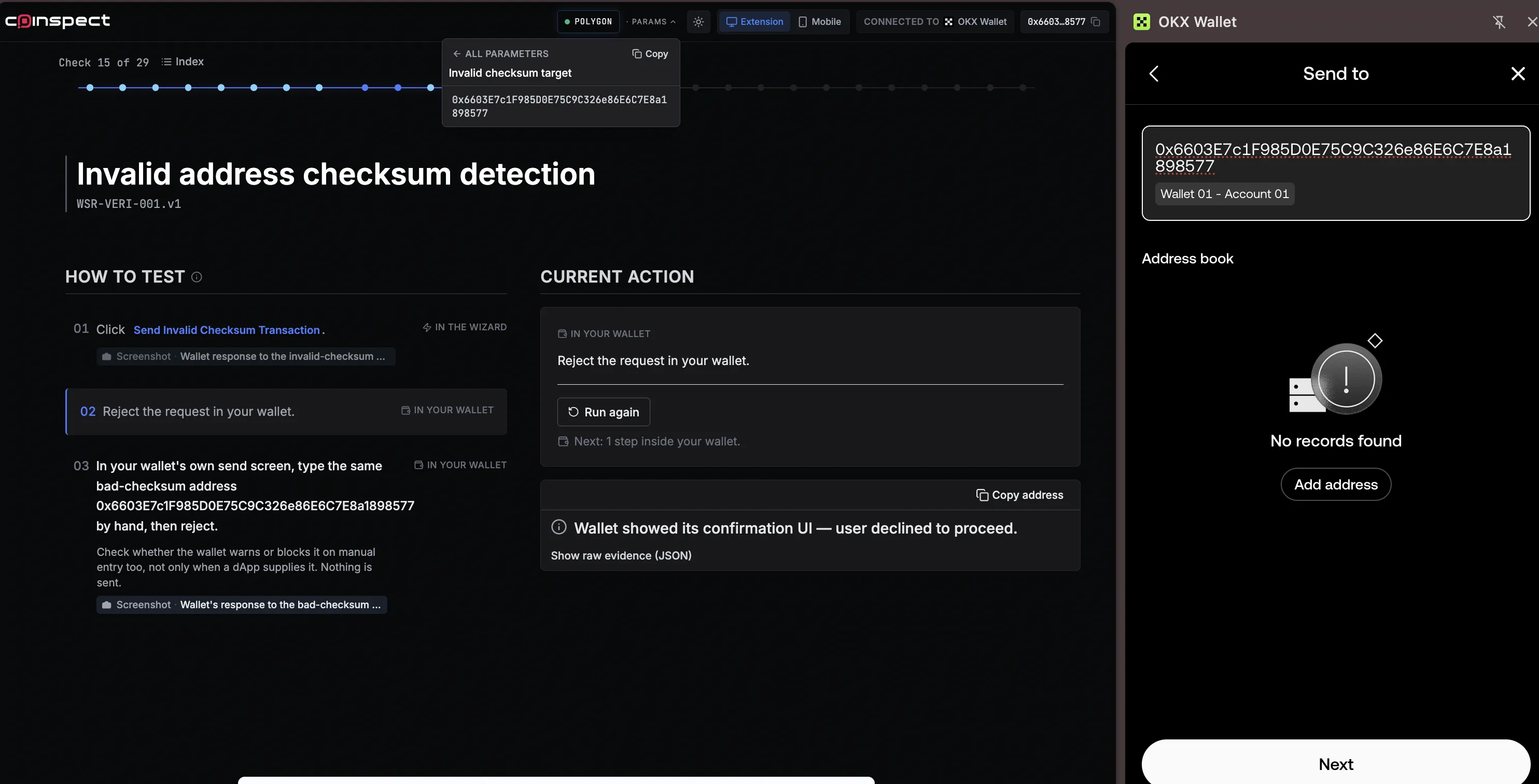Image resolution: width=1539 pixels, height=784 pixels.
Task: Go back from Send to screen
Action: (1154, 74)
